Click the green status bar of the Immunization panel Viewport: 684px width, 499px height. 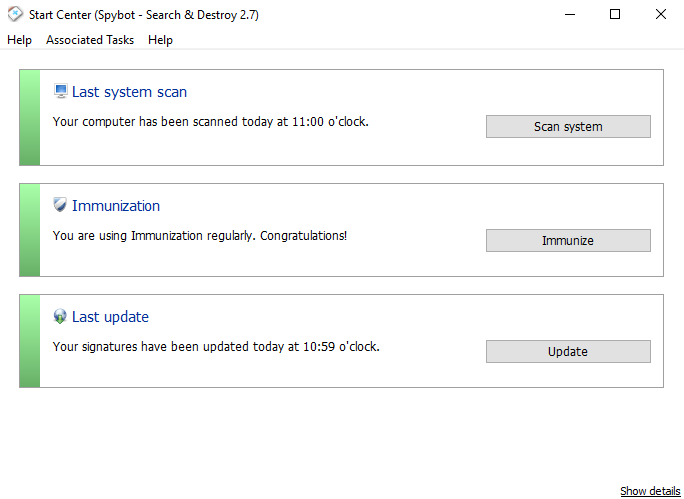coord(30,229)
